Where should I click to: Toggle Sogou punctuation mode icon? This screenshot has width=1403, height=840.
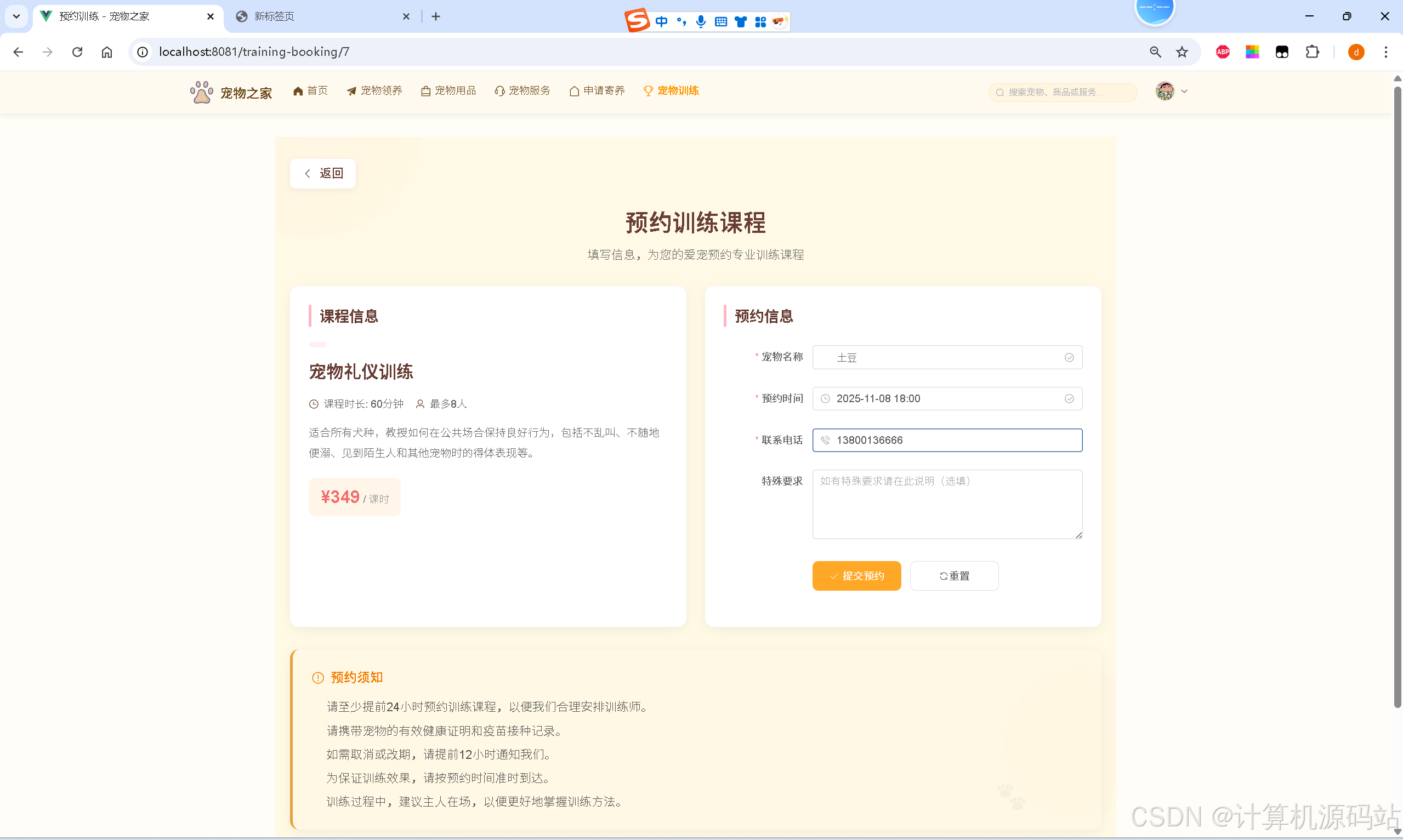681,21
